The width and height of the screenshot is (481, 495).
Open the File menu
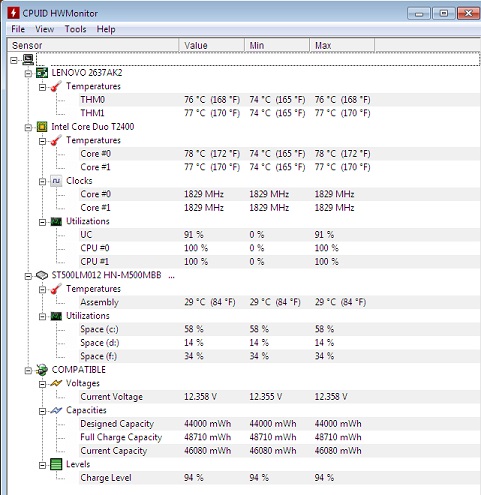tap(18, 29)
